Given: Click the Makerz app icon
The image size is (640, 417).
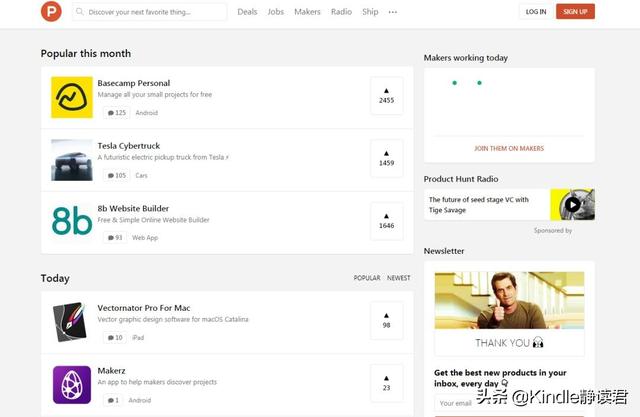Looking at the screenshot, I should click(x=72, y=385).
